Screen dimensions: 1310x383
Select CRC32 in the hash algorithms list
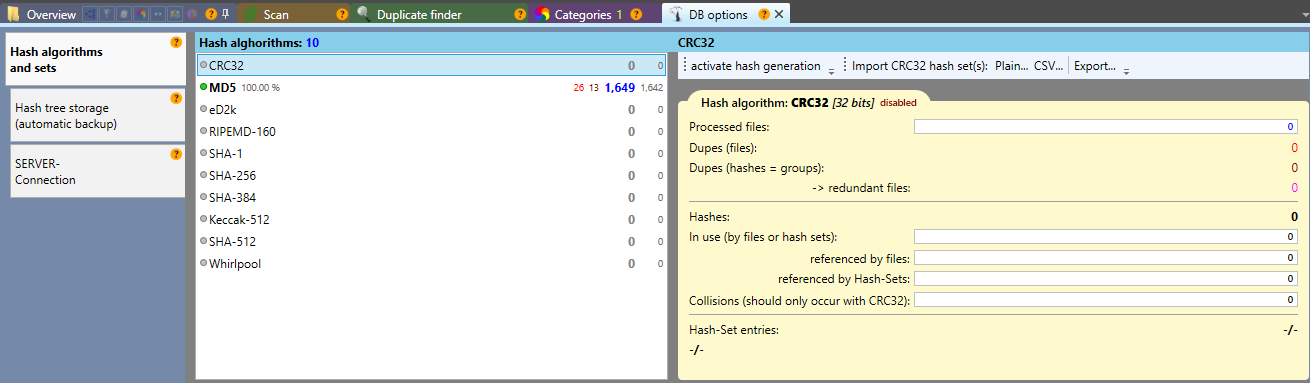[431, 65]
